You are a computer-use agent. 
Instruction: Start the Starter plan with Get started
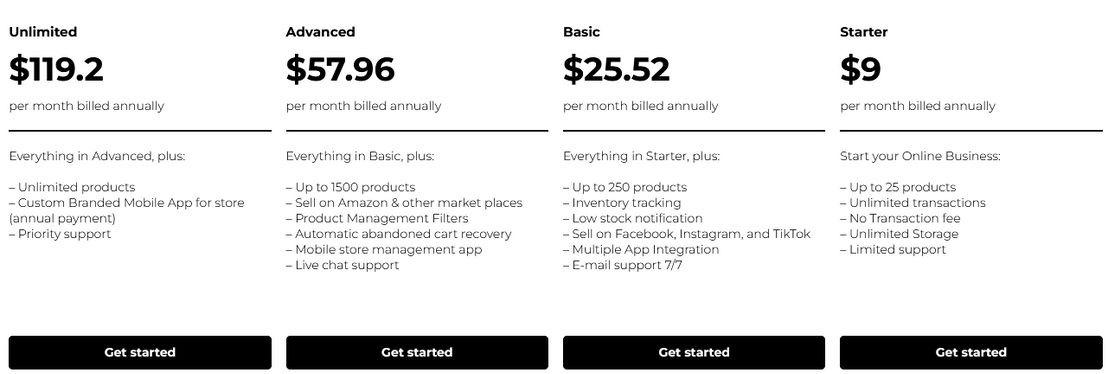[x=971, y=352]
